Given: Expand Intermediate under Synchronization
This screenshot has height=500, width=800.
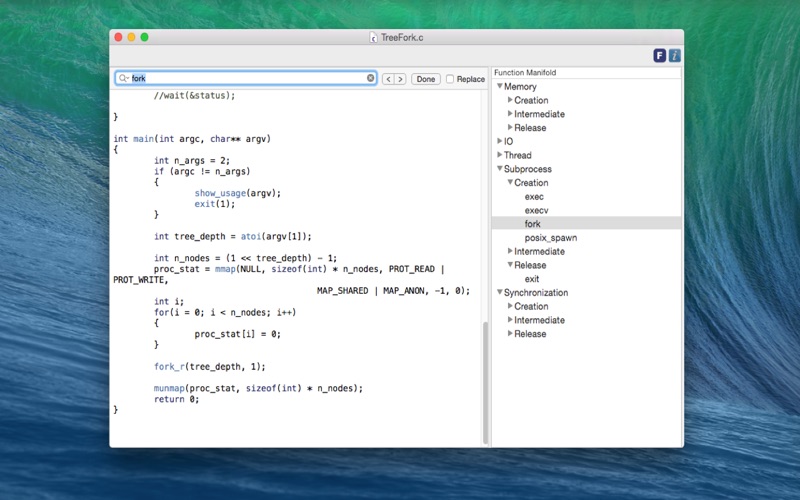Looking at the screenshot, I should point(510,320).
